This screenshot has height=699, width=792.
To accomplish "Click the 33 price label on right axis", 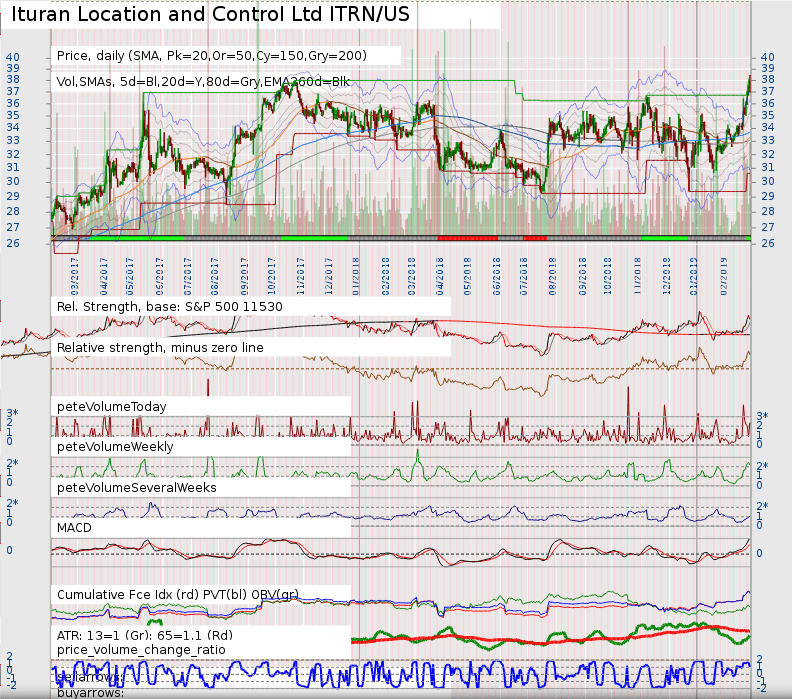I will [x=768, y=140].
